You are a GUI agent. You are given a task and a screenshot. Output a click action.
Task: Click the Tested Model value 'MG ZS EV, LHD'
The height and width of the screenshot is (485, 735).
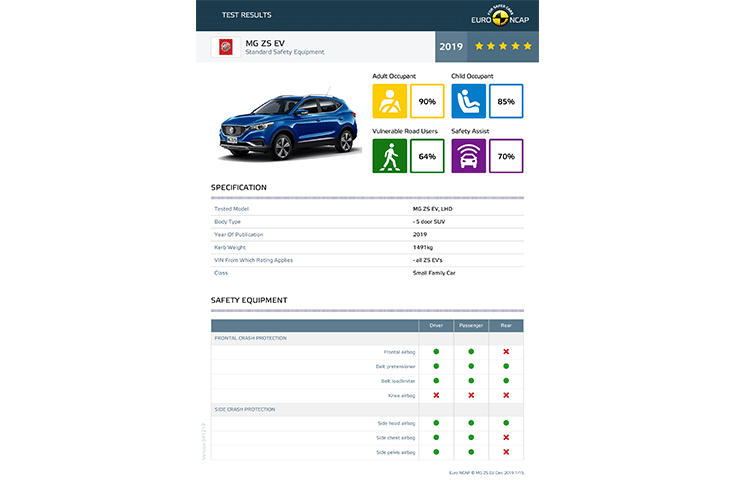(x=433, y=209)
